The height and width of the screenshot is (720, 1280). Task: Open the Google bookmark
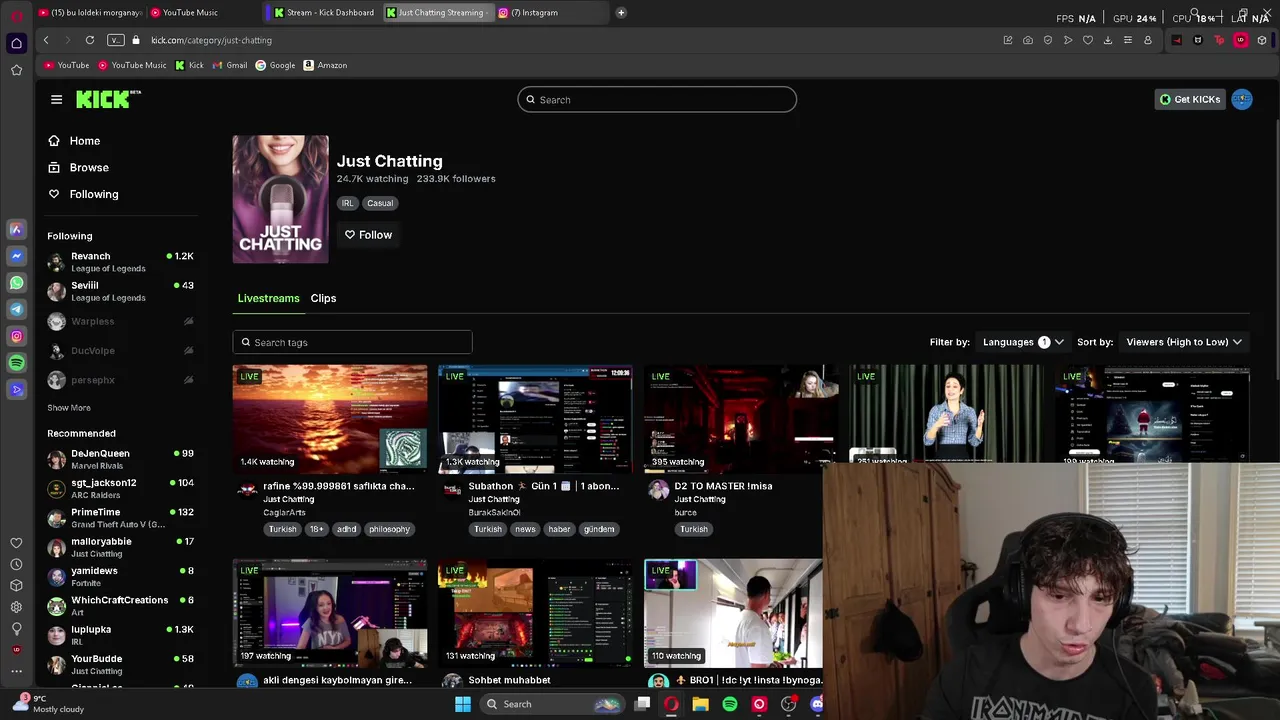click(275, 65)
